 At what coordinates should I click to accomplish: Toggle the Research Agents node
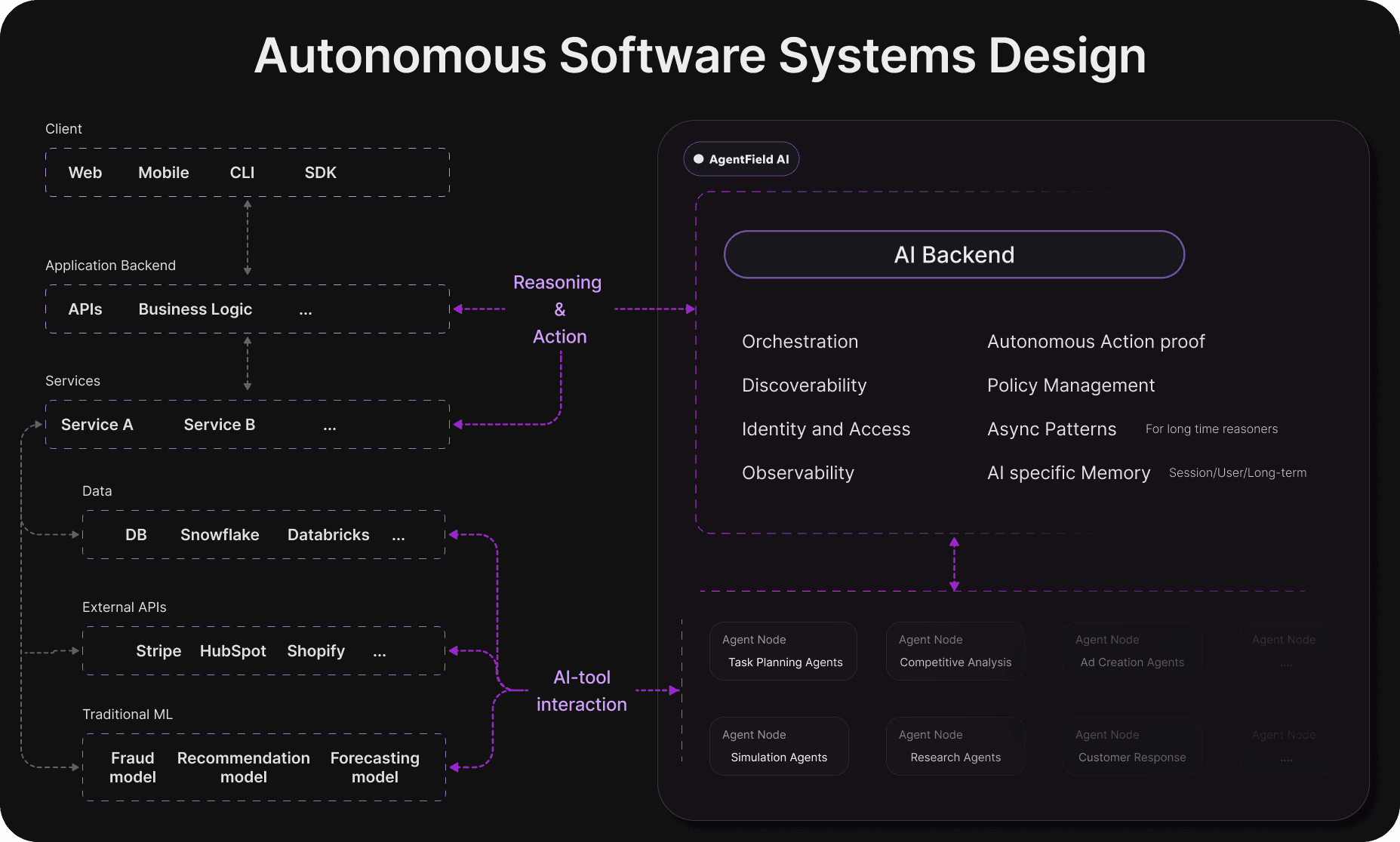click(x=955, y=745)
